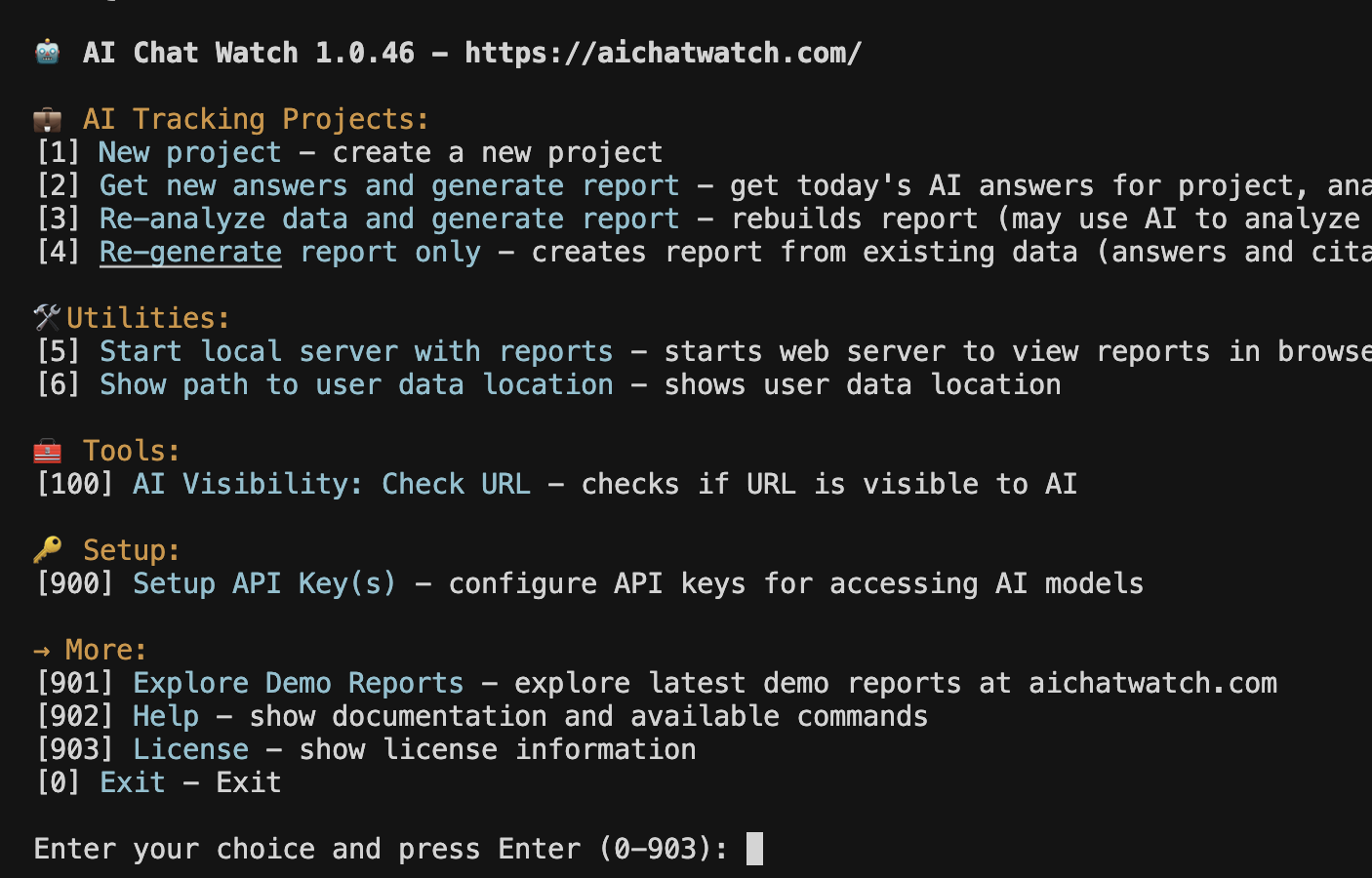
Task: Click the hammer and wrench Utilities icon
Action: 47,317
